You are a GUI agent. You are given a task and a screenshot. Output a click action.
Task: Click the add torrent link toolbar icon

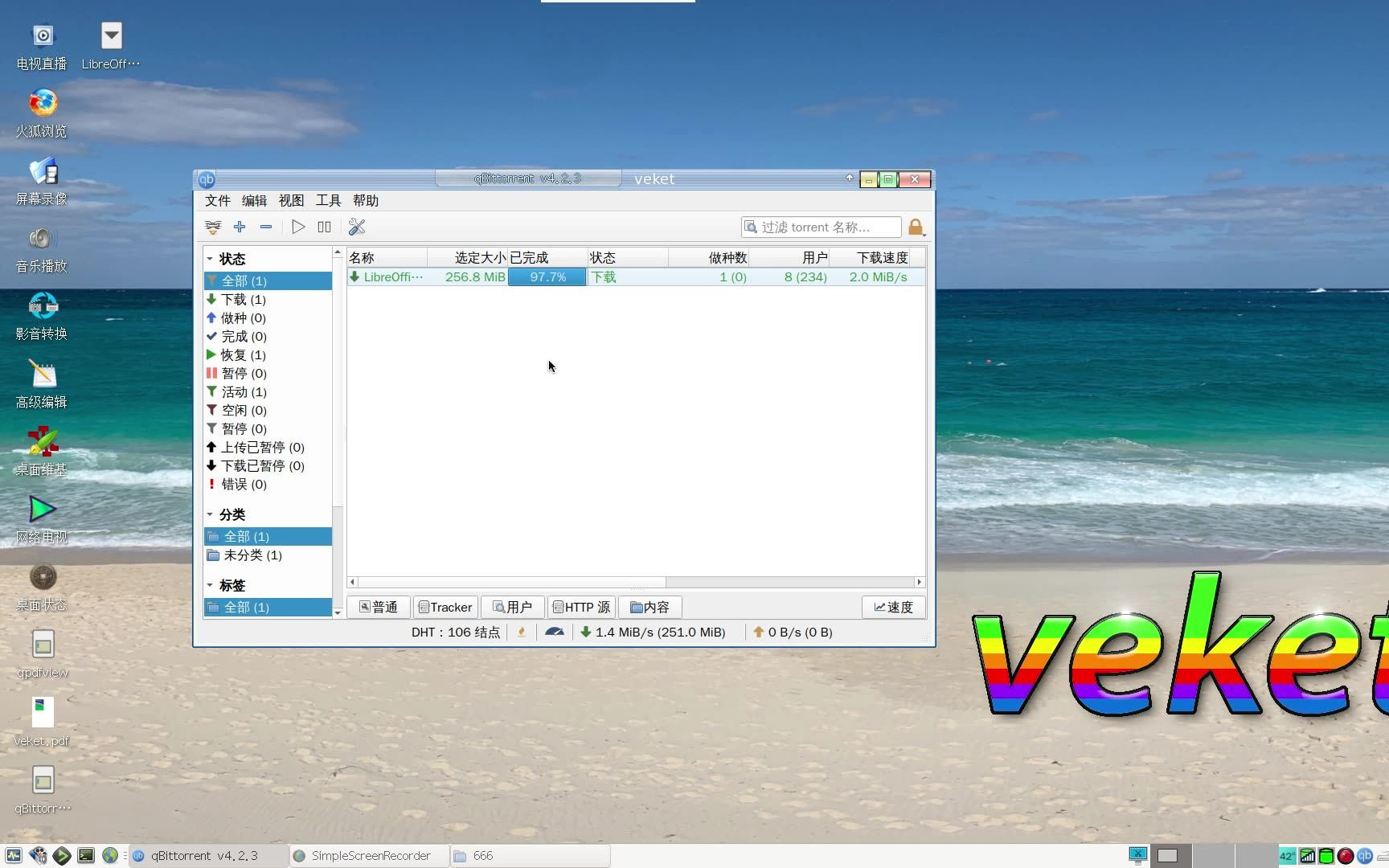[213, 227]
